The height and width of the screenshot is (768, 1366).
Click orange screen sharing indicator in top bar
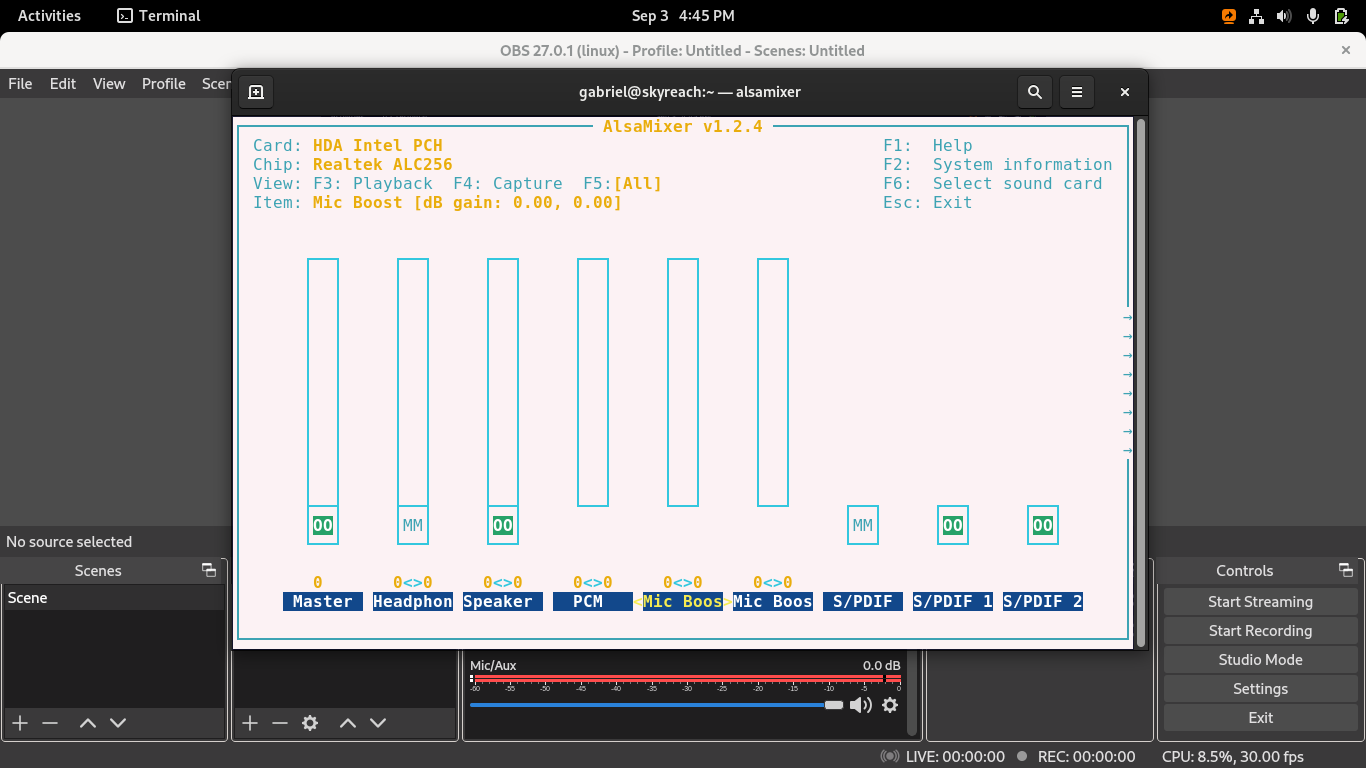pos(1229,16)
